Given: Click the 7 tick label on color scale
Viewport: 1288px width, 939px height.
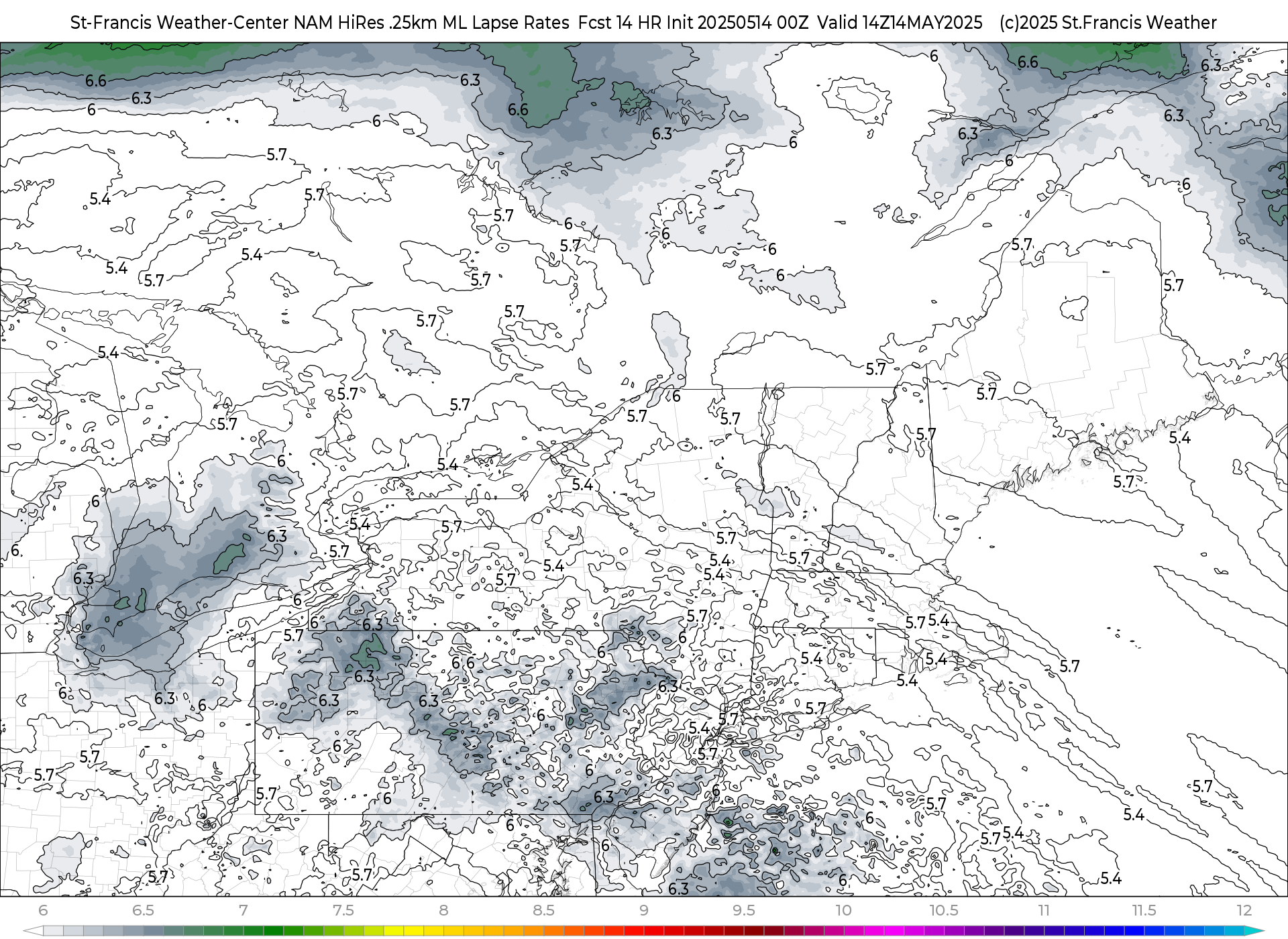Looking at the screenshot, I should click(244, 910).
